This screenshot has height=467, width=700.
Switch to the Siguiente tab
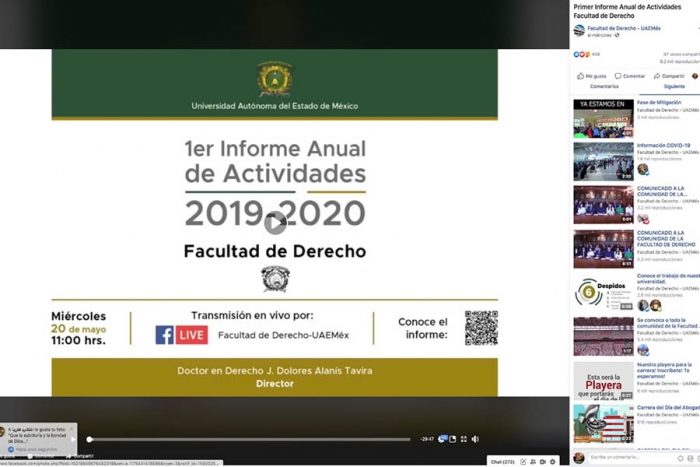pyautogui.click(x=674, y=86)
